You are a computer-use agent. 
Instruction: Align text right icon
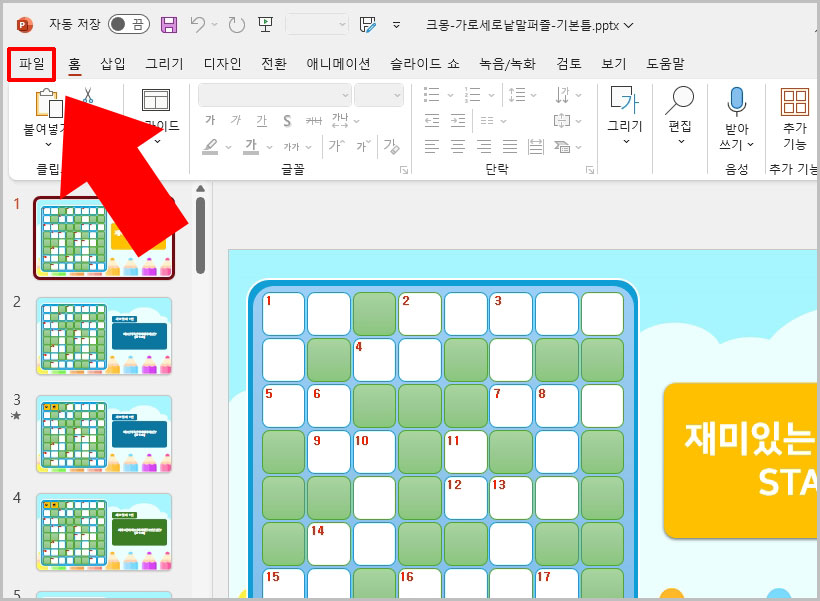[484, 146]
